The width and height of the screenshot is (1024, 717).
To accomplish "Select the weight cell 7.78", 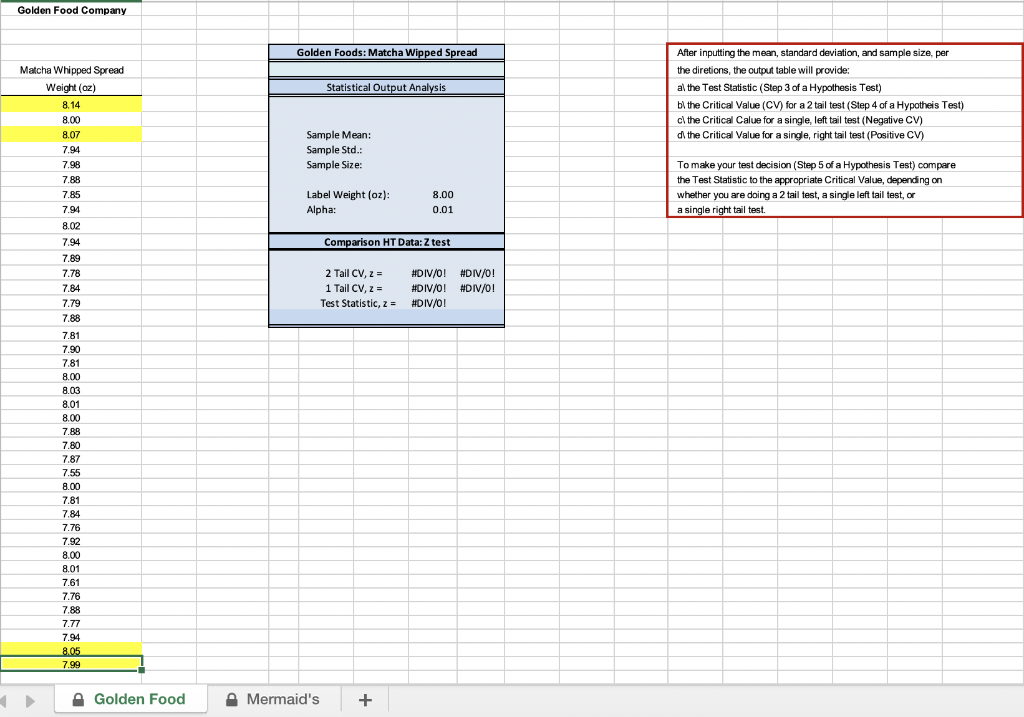I will (x=71, y=274).
